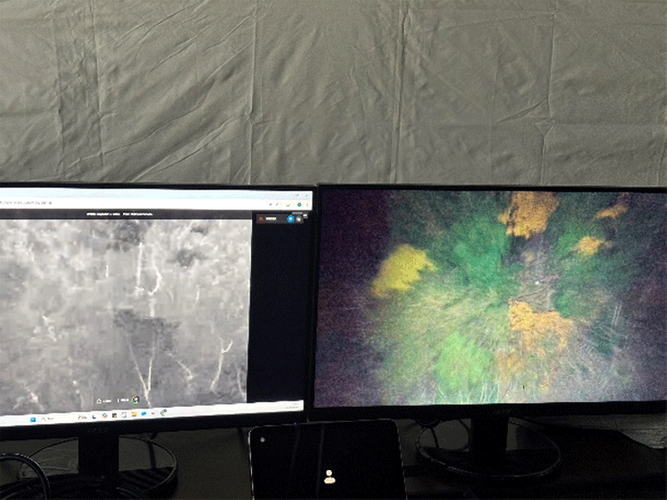
Task: Click the grayscale thermal video feed
Action: pos(124,312)
